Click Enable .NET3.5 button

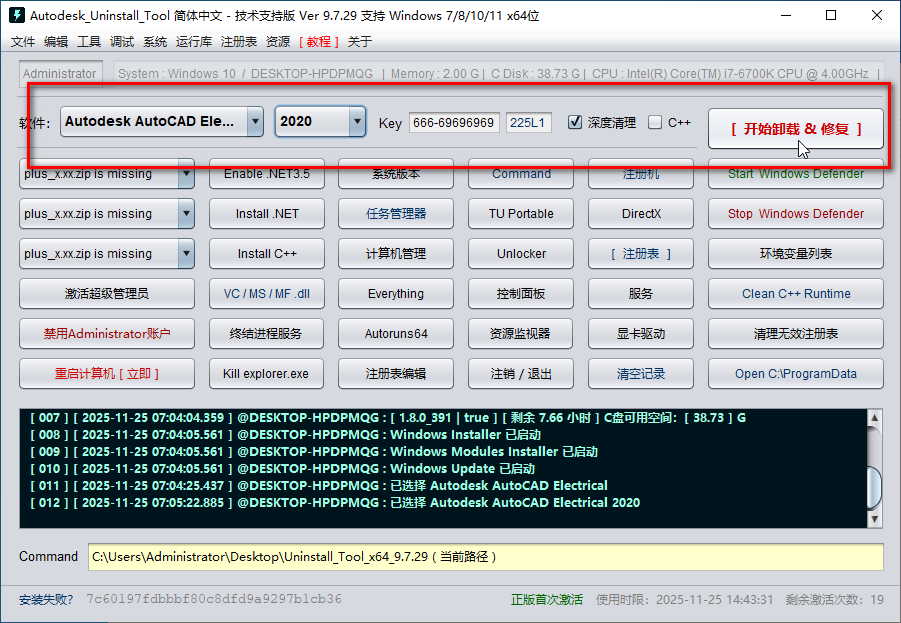pyautogui.click(x=267, y=174)
